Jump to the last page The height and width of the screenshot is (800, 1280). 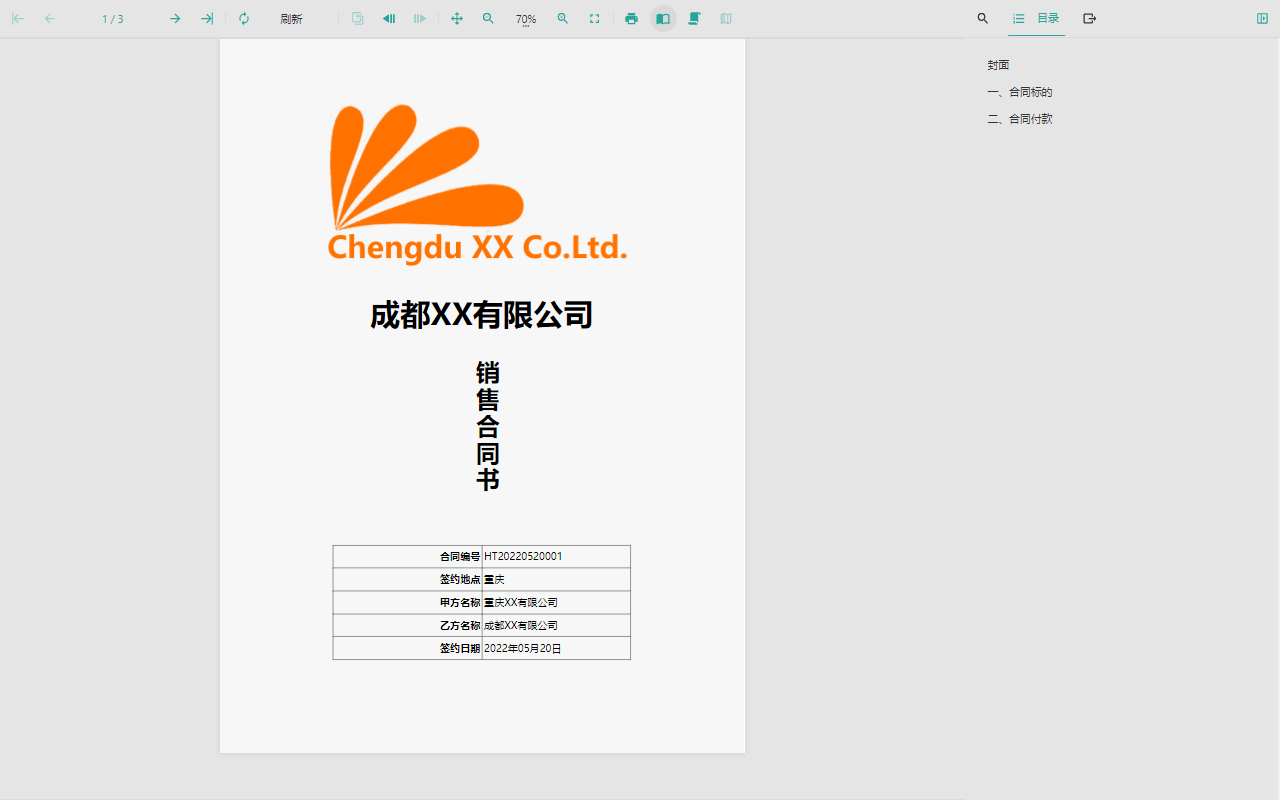coord(207,19)
